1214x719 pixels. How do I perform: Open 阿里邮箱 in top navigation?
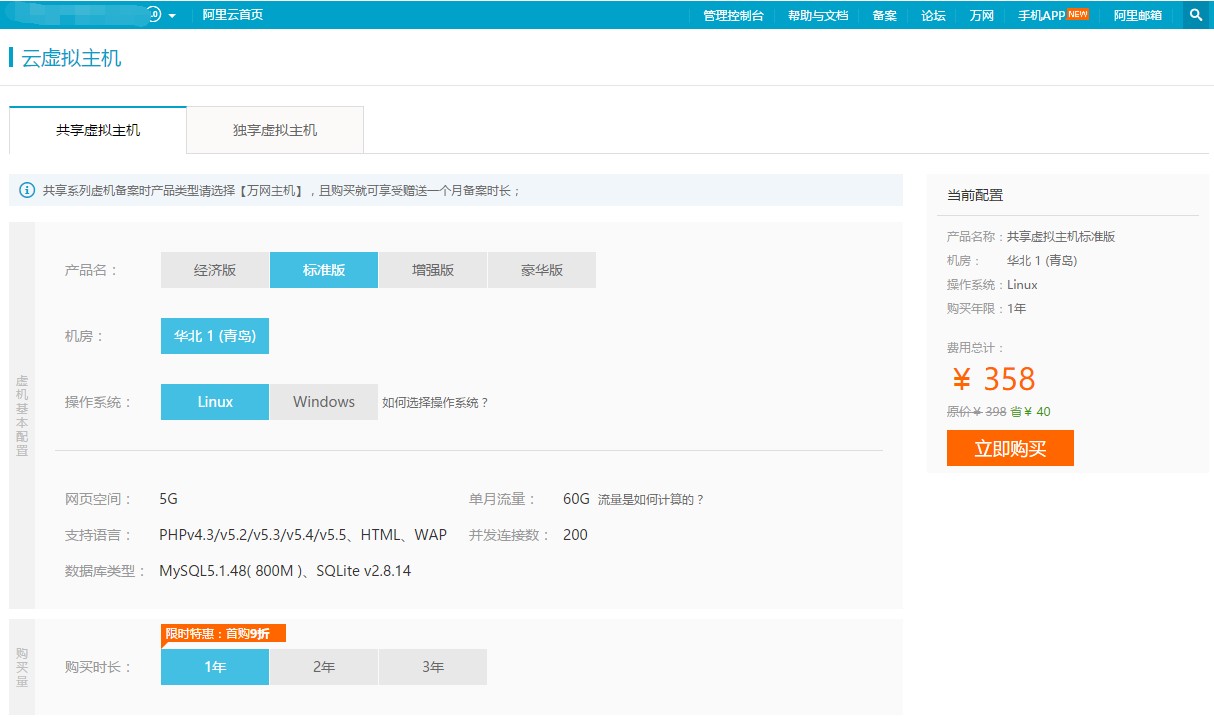(1138, 15)
